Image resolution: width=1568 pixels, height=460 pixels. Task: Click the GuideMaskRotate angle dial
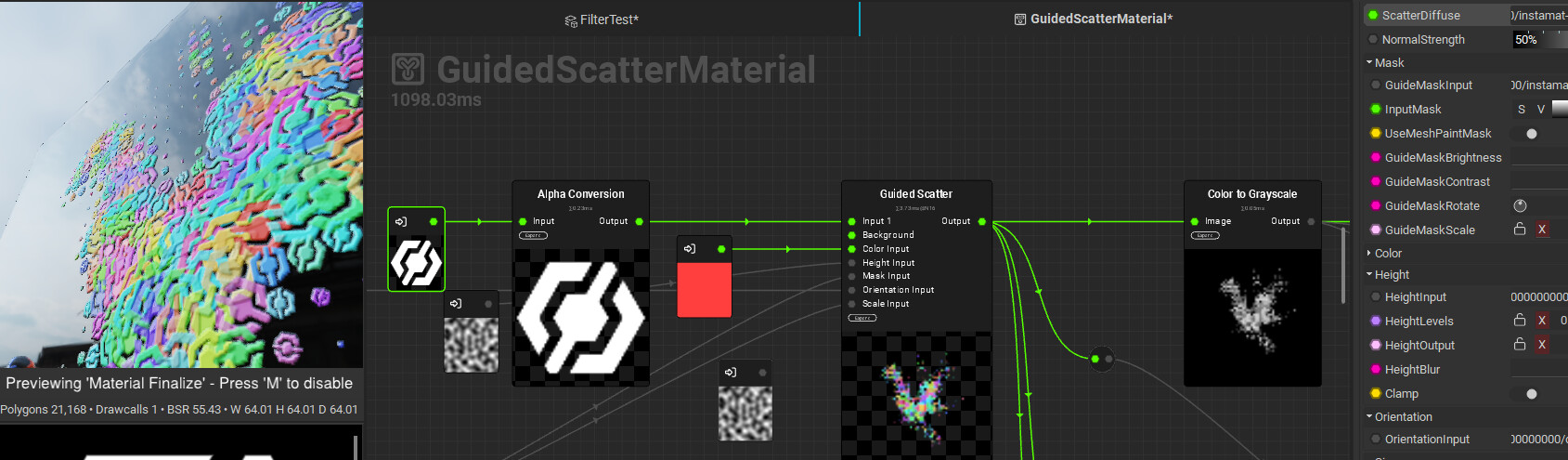(1520, 205)
